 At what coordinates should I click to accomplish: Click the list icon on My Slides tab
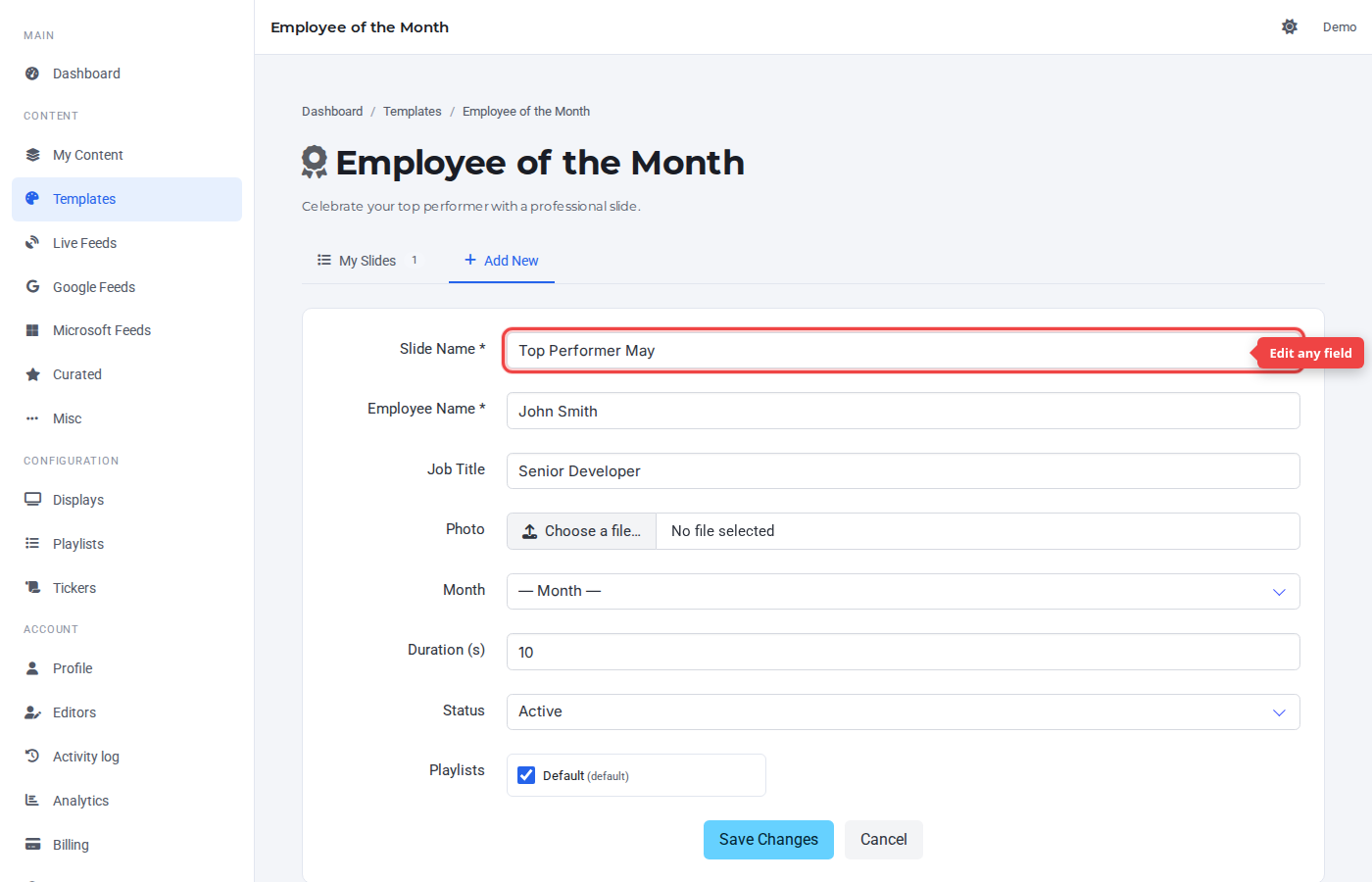pos(324,260)
